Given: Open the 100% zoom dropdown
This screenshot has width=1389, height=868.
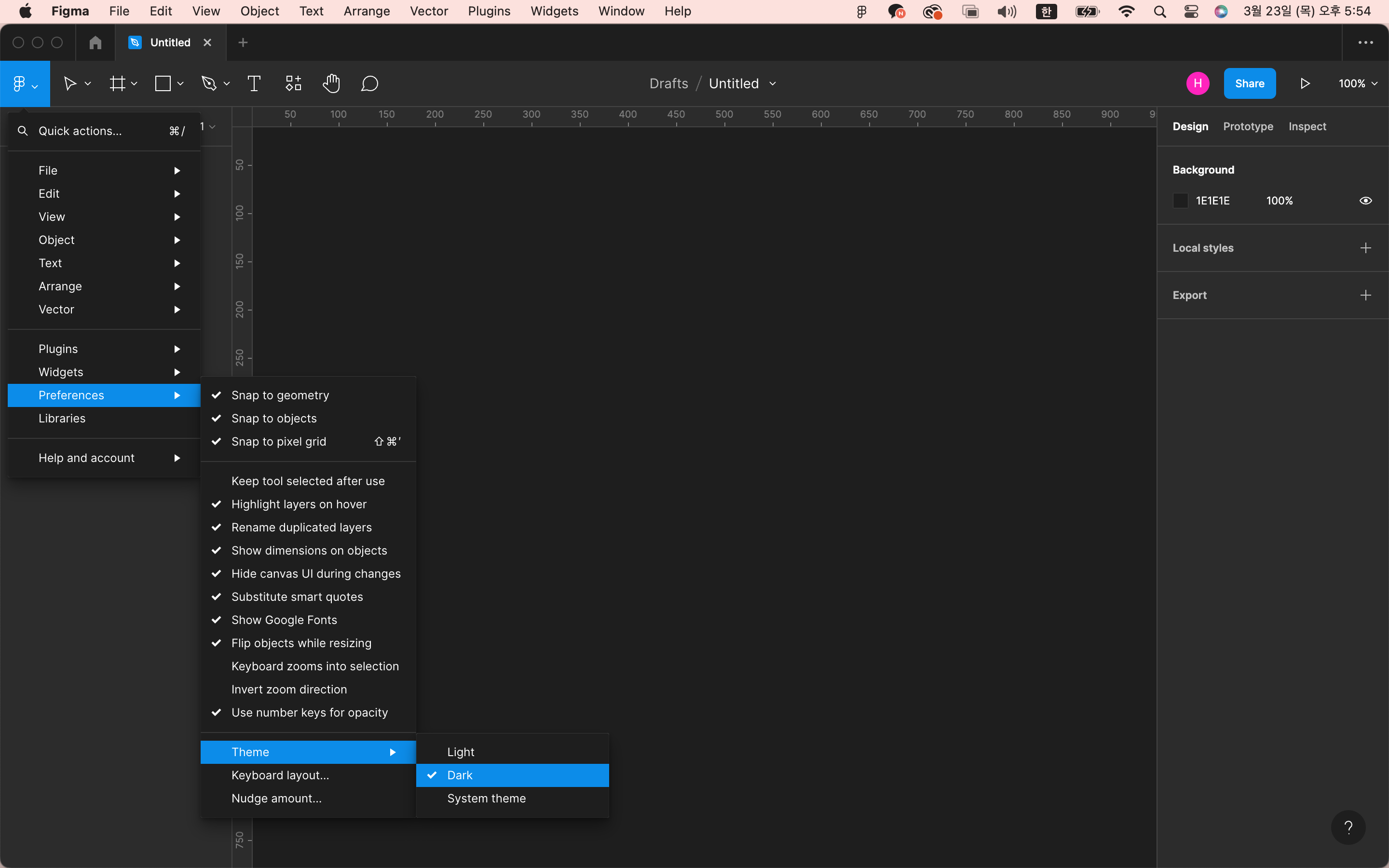Looking at the screenshot, I should click(x=1358, y=84).
